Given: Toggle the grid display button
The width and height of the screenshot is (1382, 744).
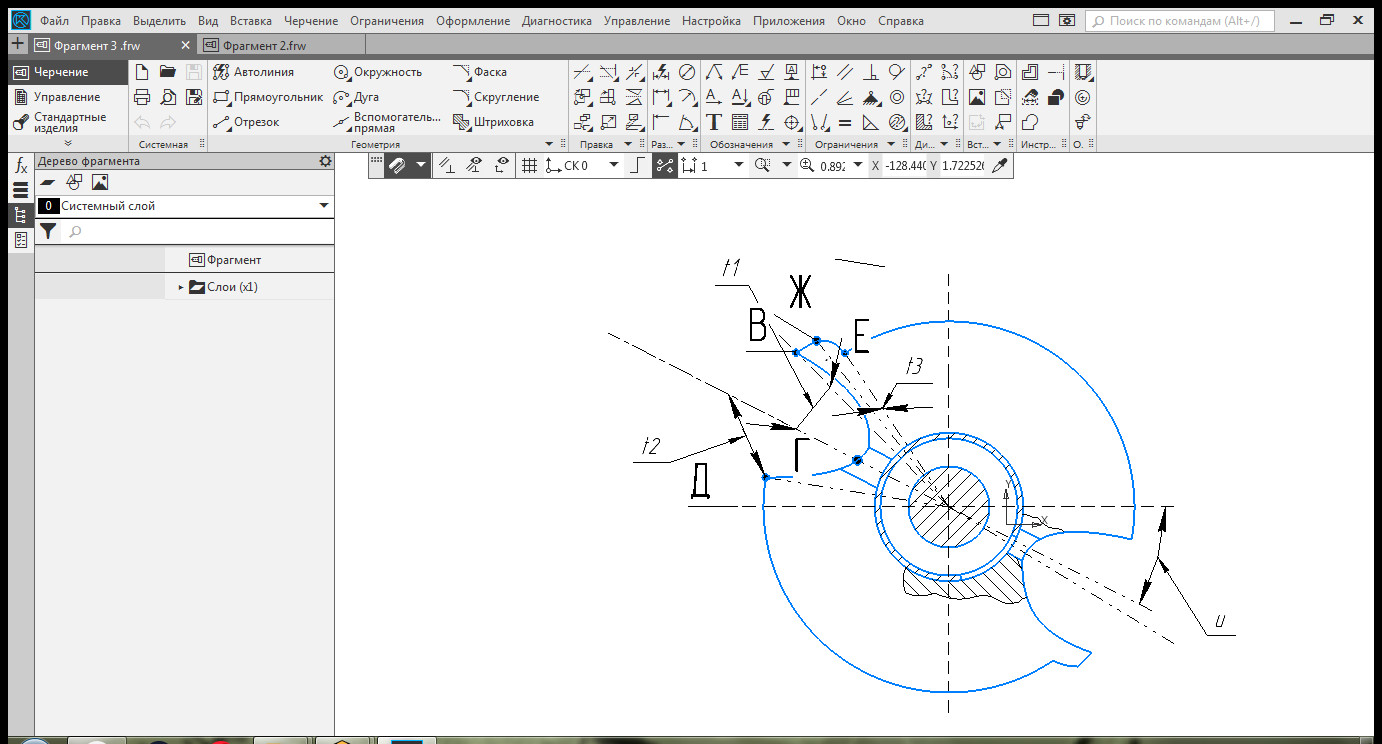Looking at the screenshot, I should [530, 166].
